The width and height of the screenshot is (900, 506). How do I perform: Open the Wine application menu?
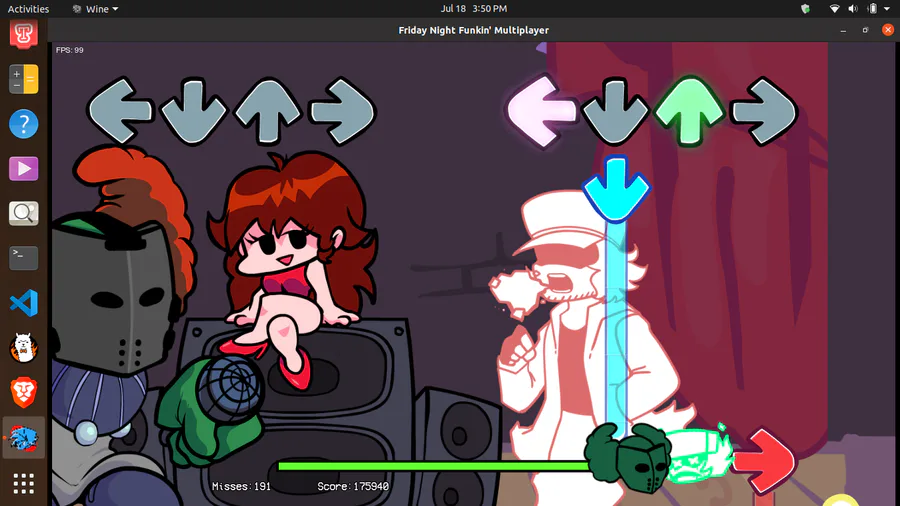tap(95, 9)
